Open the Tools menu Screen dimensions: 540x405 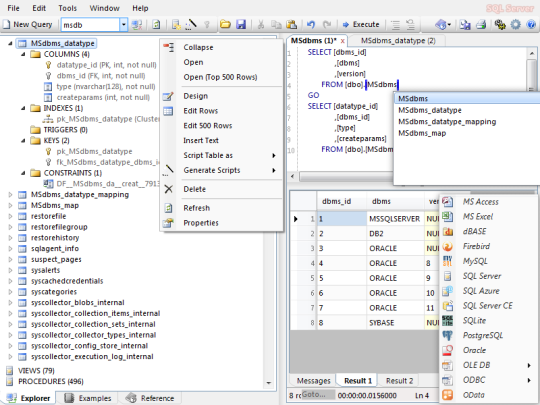point(68,8)
